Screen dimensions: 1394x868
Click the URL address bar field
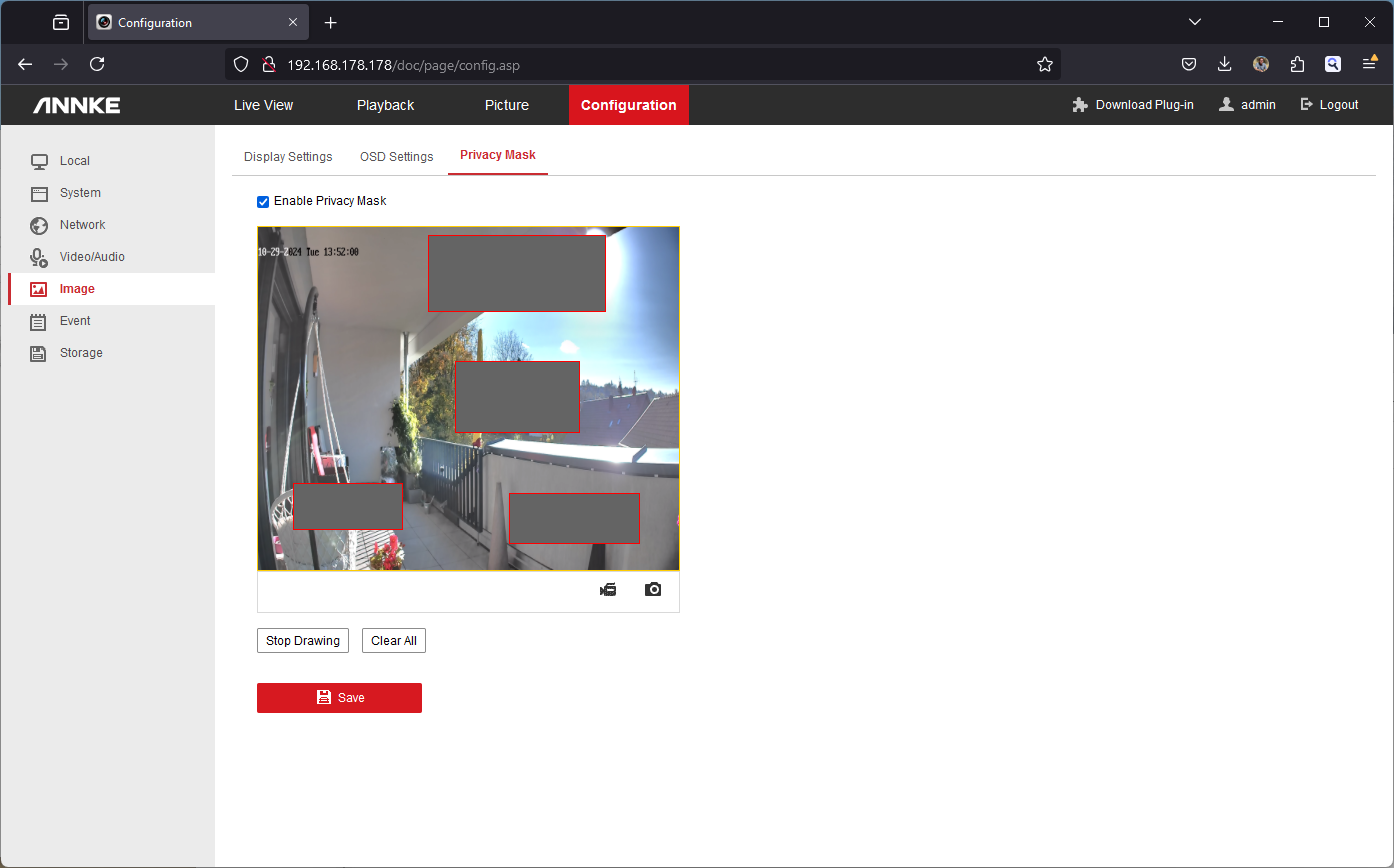pos(650,65)
